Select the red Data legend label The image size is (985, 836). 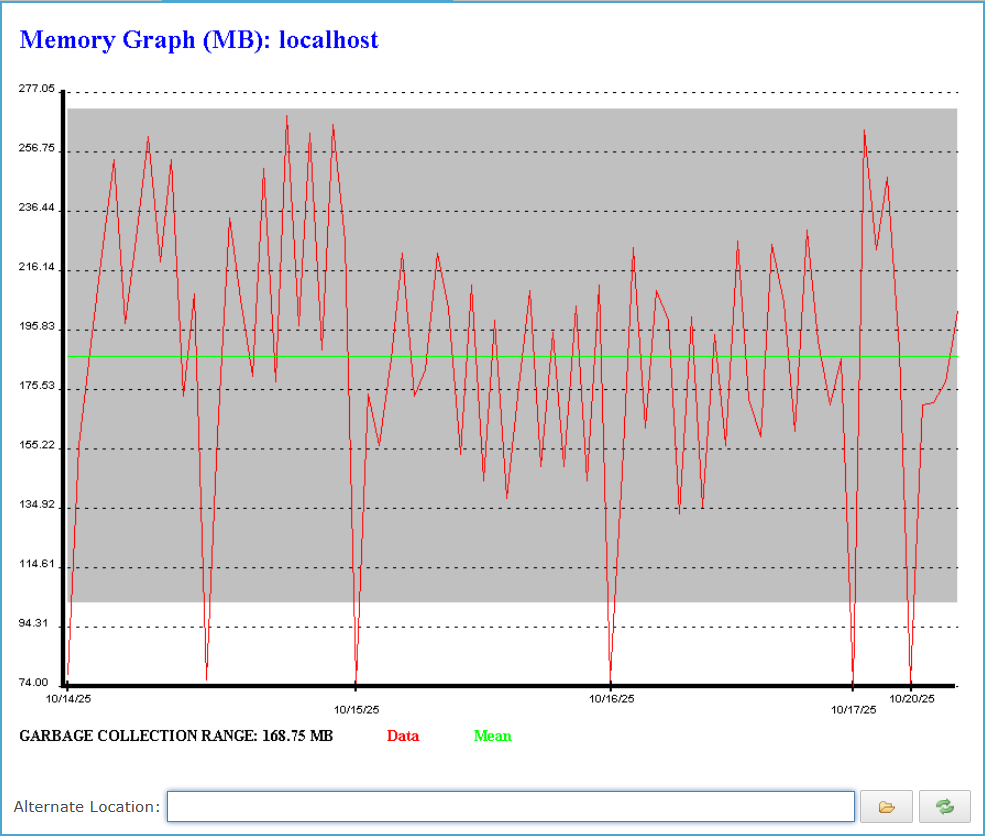click(403, 736)
